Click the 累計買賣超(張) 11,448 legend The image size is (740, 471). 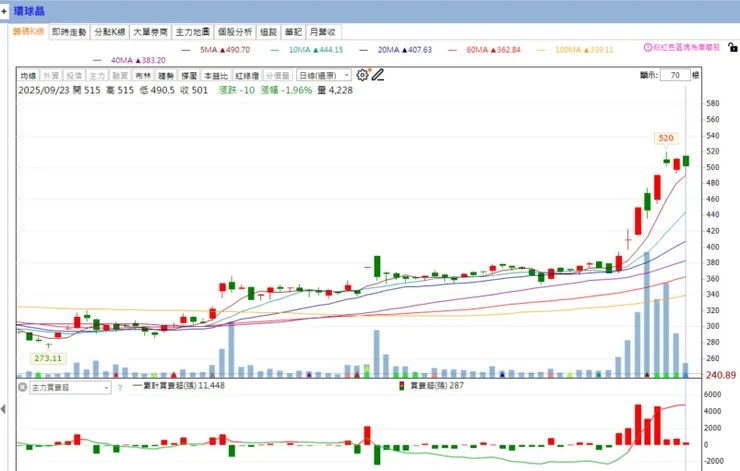click(179, 386)
